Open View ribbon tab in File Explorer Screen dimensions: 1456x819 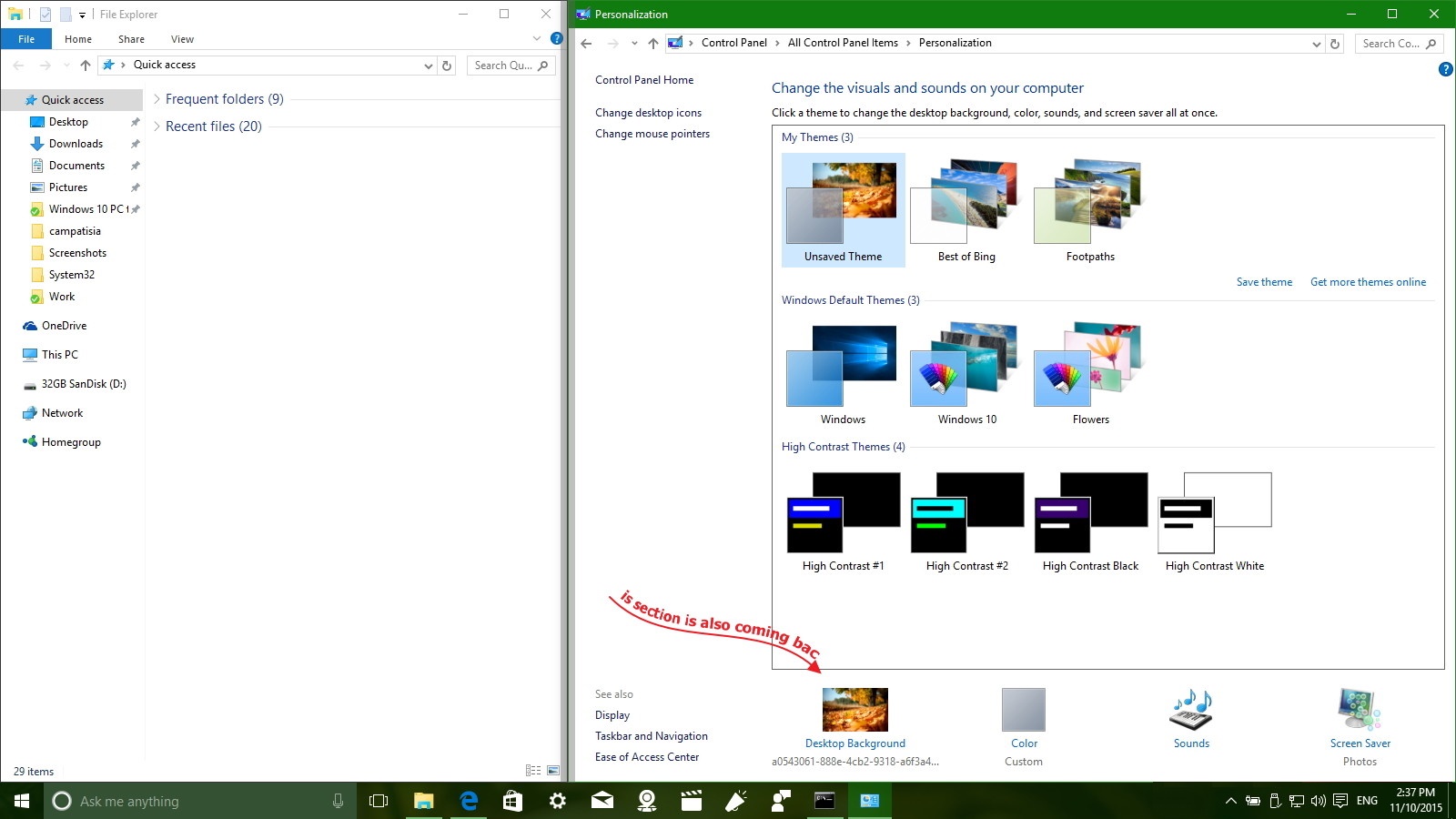pyautogui.click(x=182, y=39)
